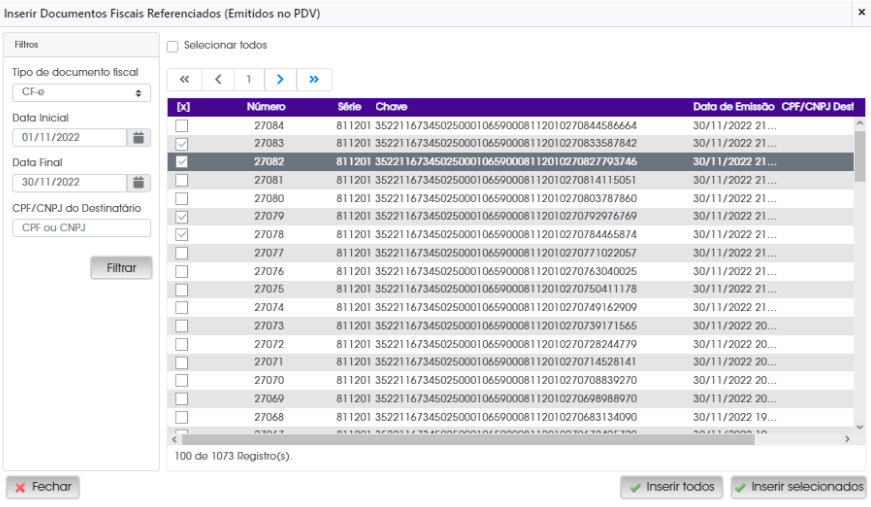Check the box for record 27084
This screenshot has height=507, width=871.
[x=182, y=126]
